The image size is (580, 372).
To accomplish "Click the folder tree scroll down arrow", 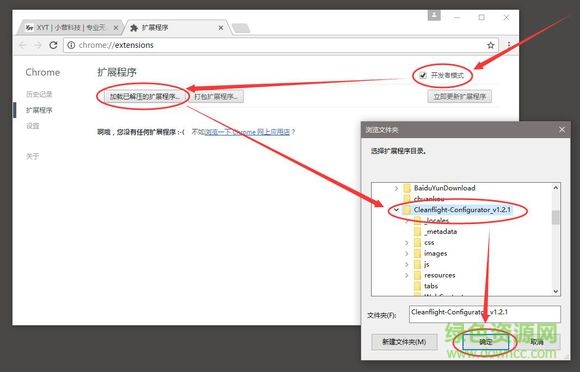I will (x=556, y=291).
